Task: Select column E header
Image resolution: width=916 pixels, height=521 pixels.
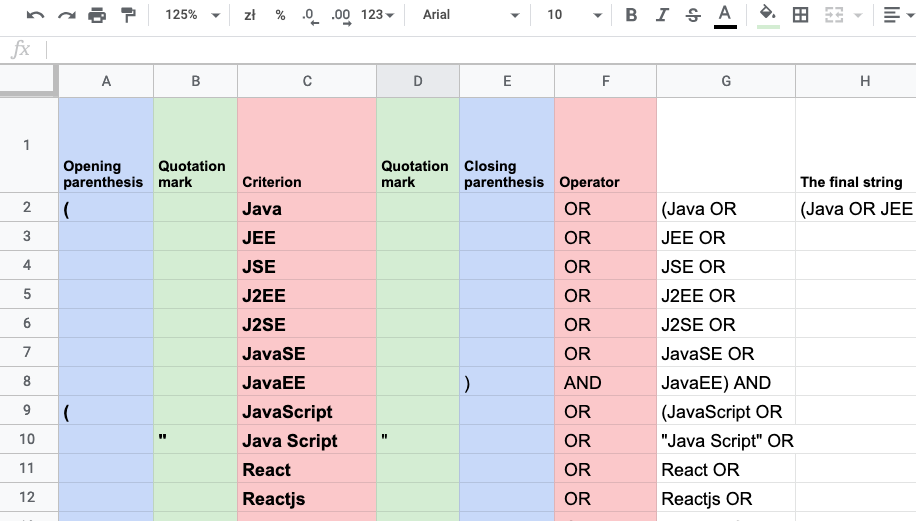Action: coord(507,81)
